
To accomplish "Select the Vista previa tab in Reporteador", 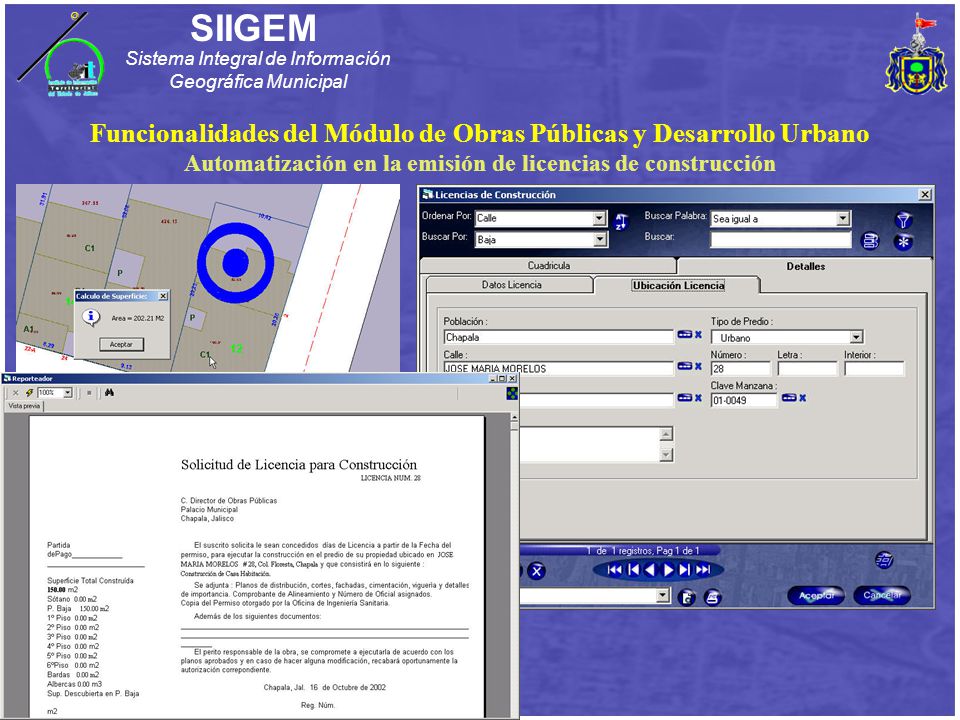I will pyautogui.click(x=24, y=406).
